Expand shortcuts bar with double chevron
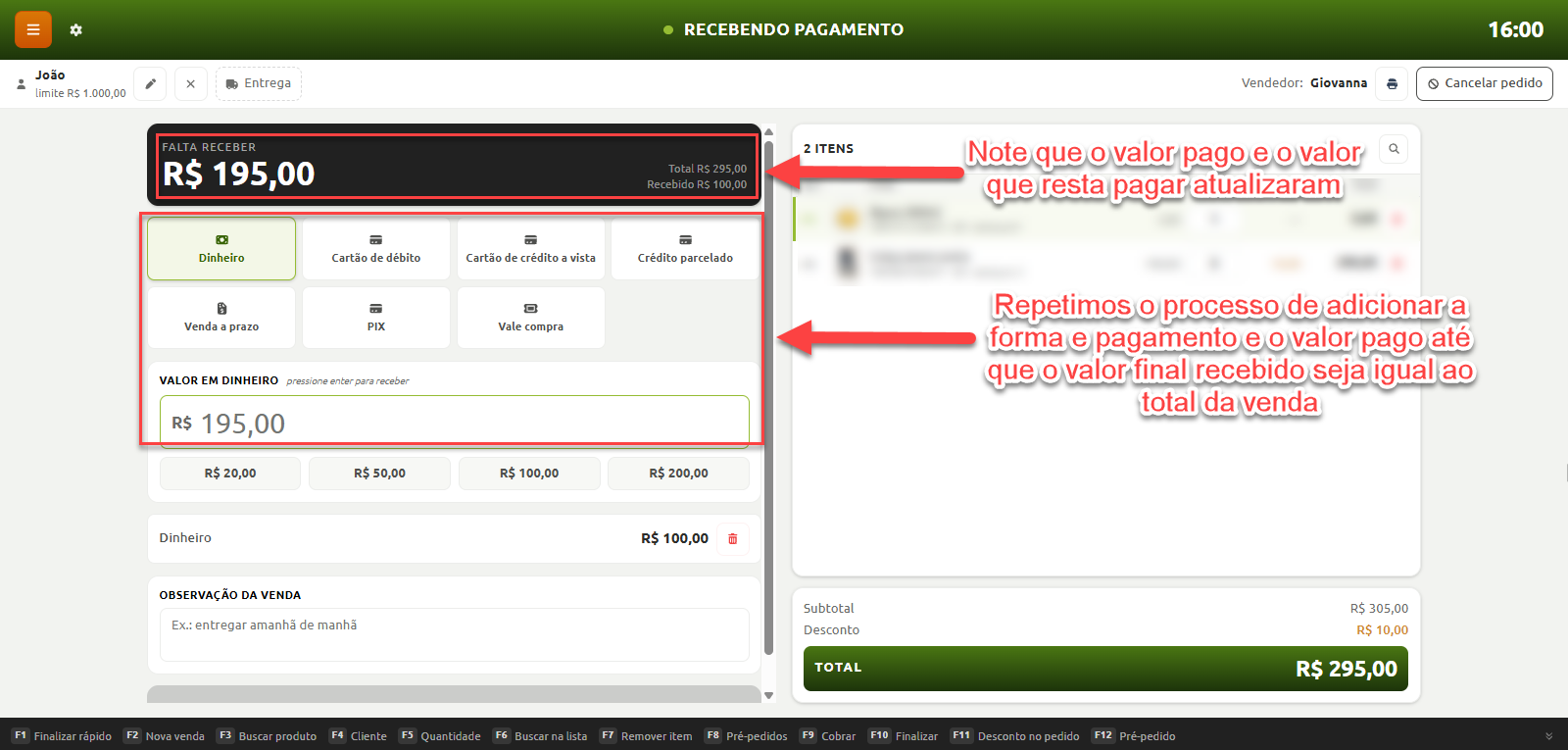 1549,736
